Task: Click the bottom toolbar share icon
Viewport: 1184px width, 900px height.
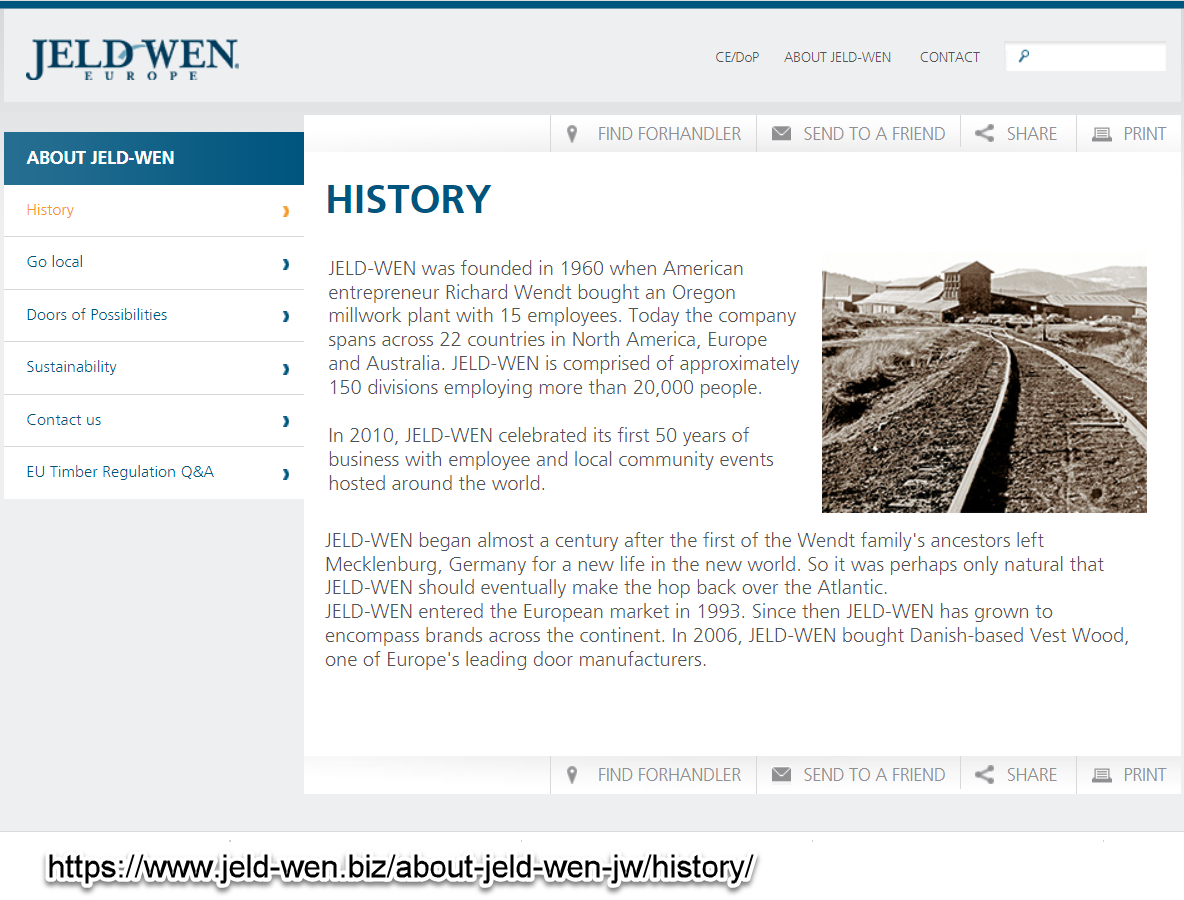Action: click(984, 775)
